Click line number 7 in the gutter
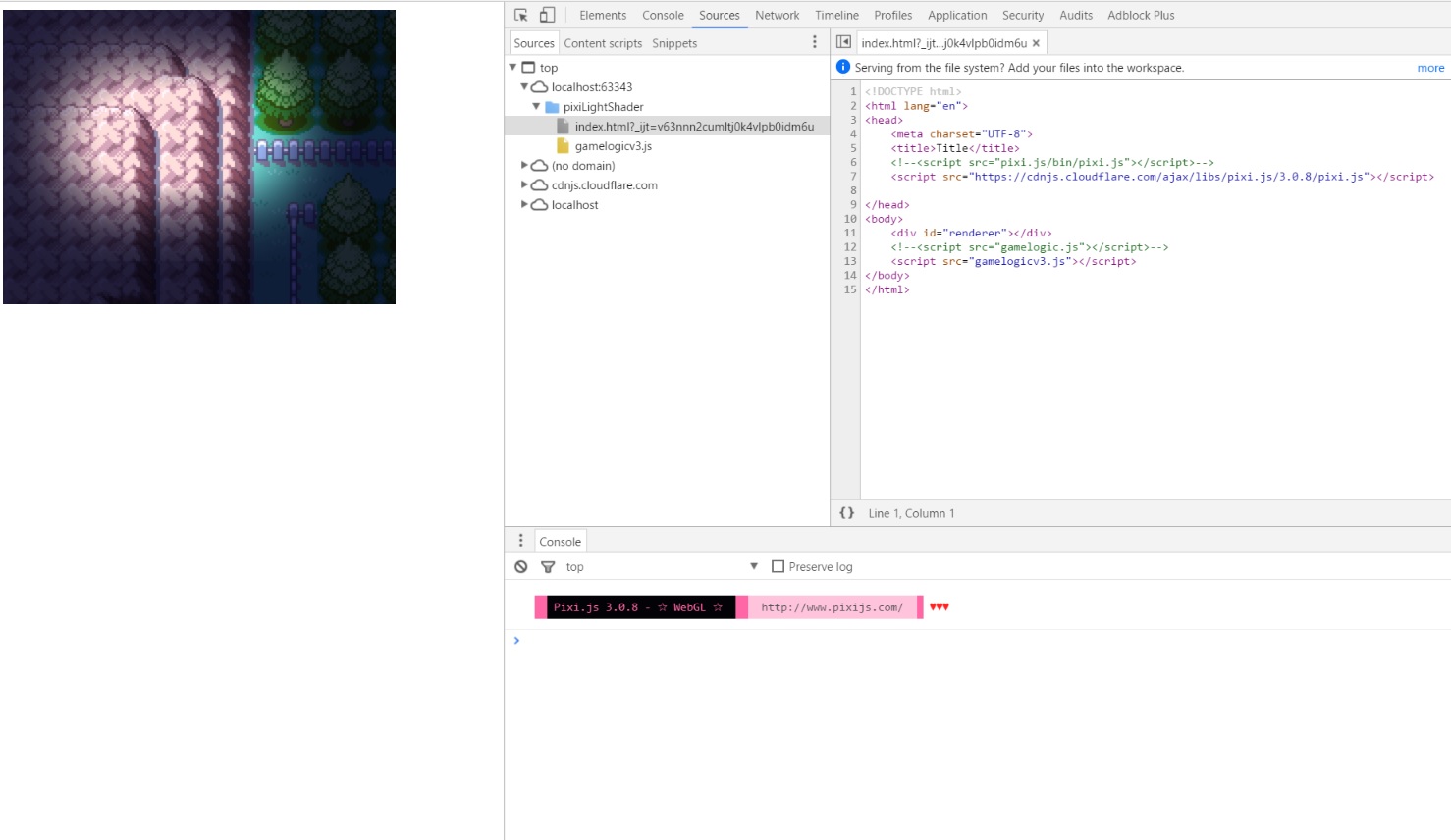 coord(852,177)
